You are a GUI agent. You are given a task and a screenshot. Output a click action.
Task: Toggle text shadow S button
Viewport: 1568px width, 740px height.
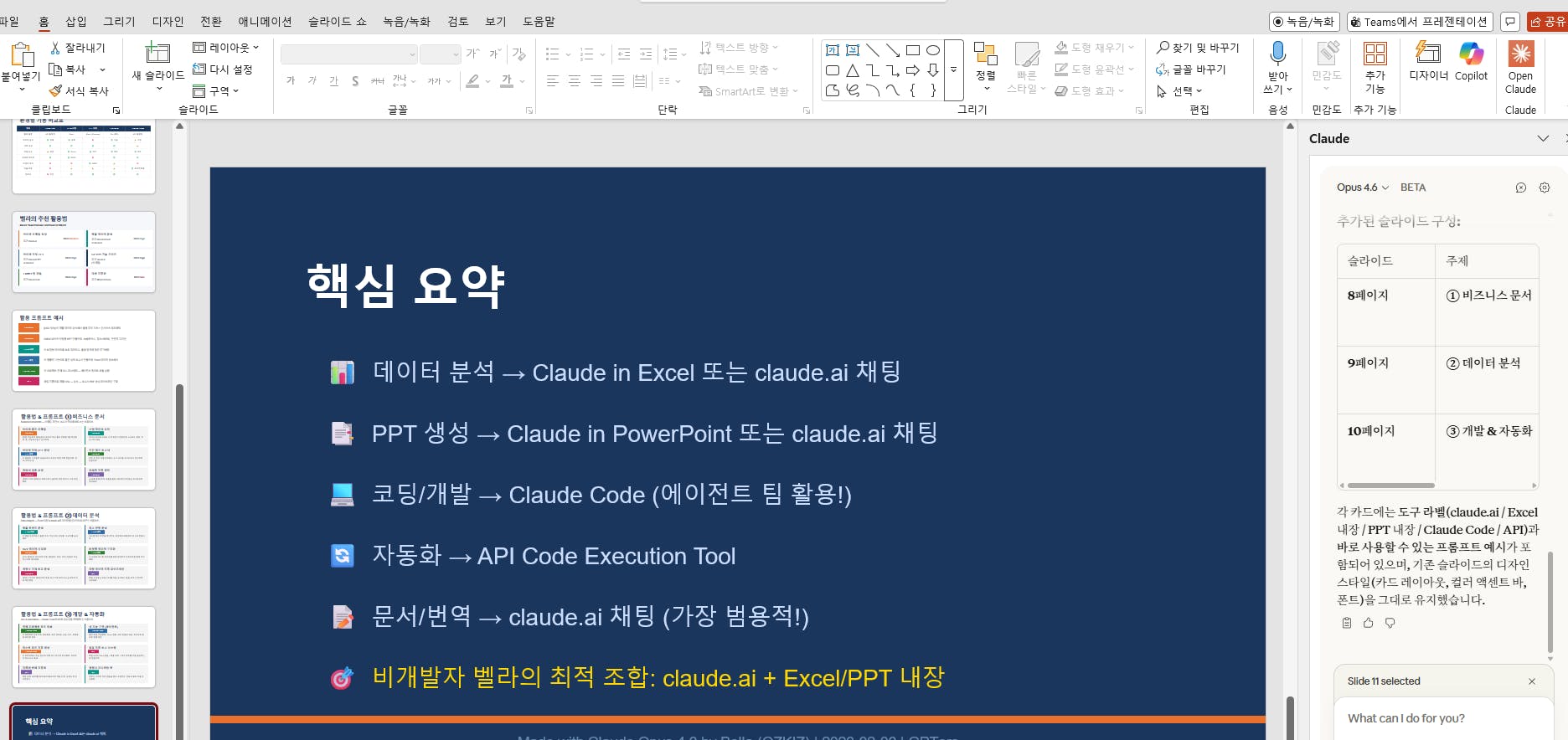pyautogui.click(x=356, y=80)
